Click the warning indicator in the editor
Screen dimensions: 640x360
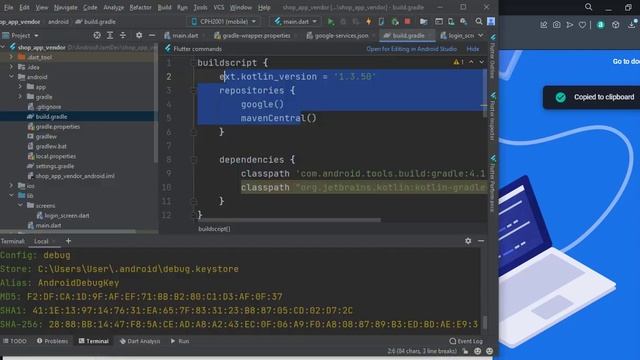(x=458, y=62)
